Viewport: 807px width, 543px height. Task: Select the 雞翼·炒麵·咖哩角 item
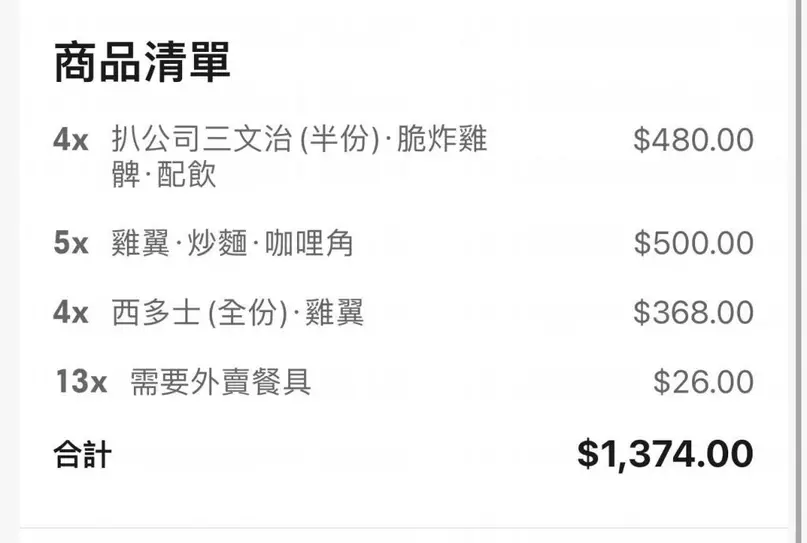pyautogui.click(x=232, y=243)
